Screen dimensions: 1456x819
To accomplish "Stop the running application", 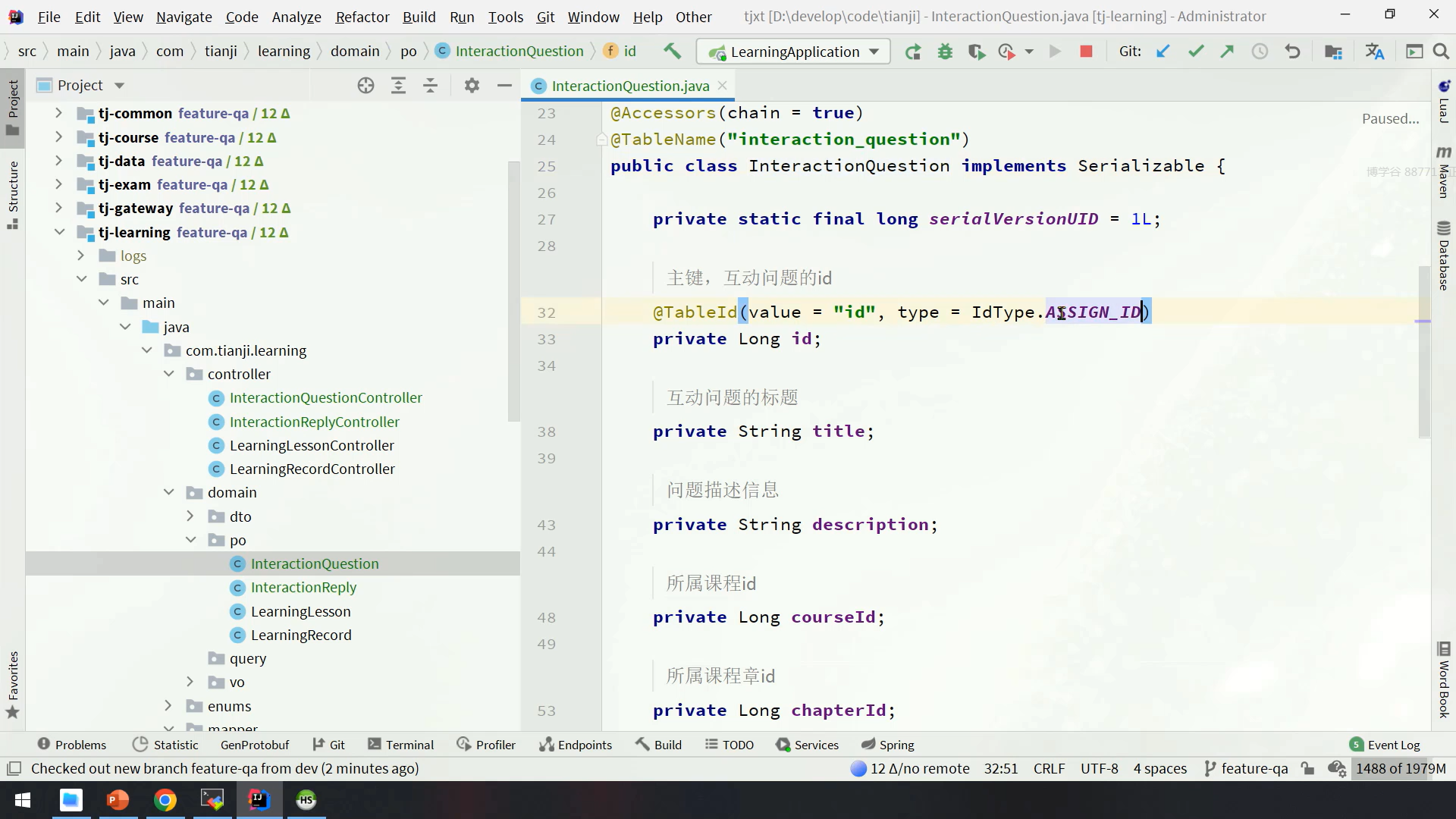I will click(1086, 52).
